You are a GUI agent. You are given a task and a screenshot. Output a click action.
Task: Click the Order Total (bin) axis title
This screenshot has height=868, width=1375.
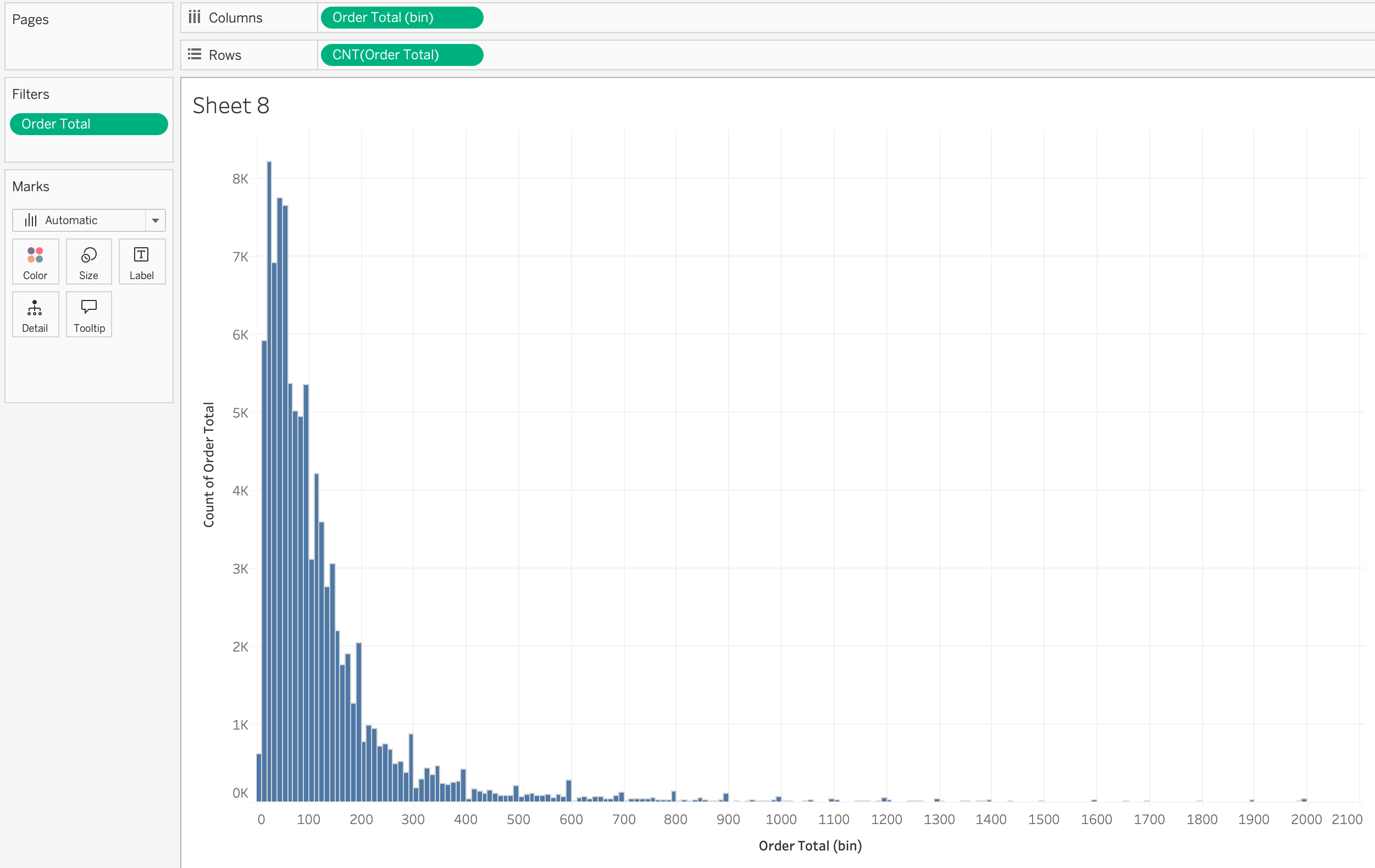[810, 845]
